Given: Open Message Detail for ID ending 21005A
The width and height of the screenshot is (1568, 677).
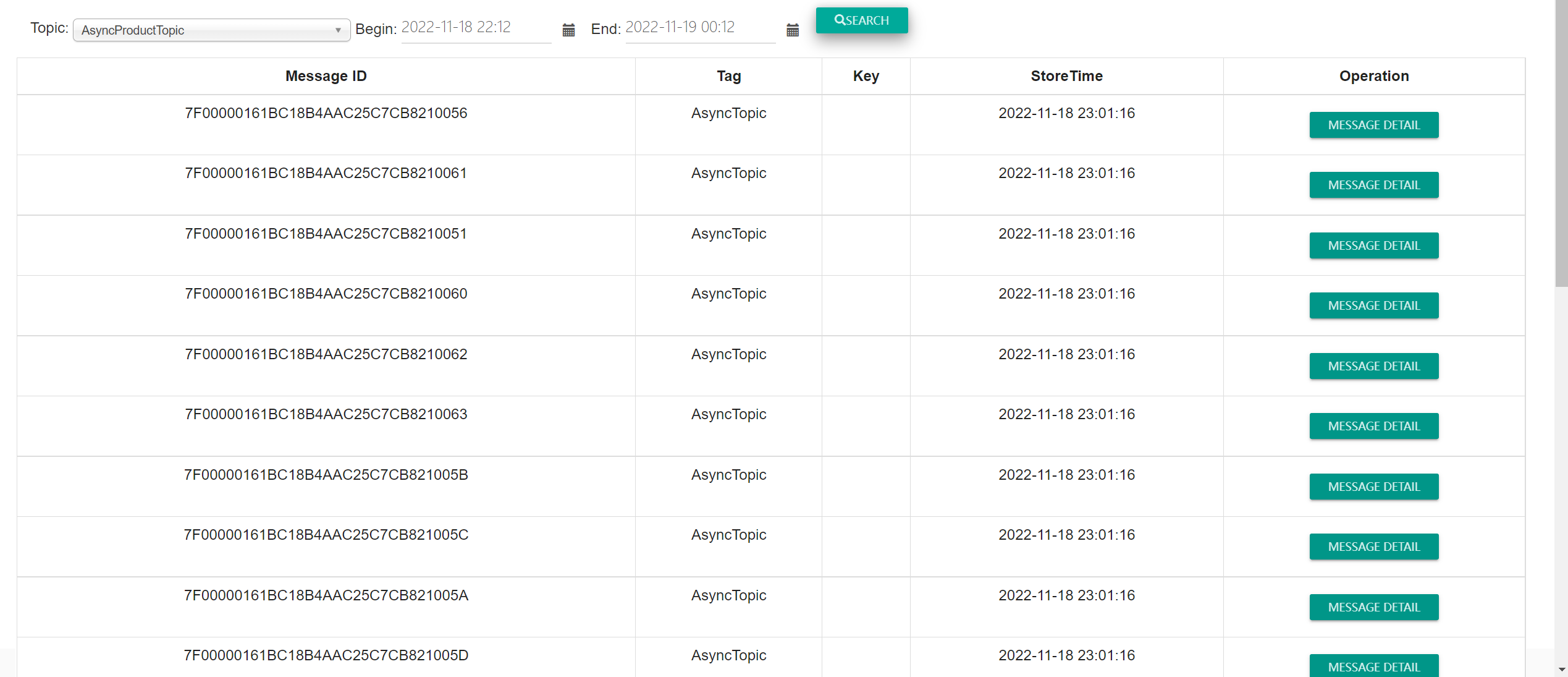Looking at the screenshot, I should click(x=1373, y=607).
